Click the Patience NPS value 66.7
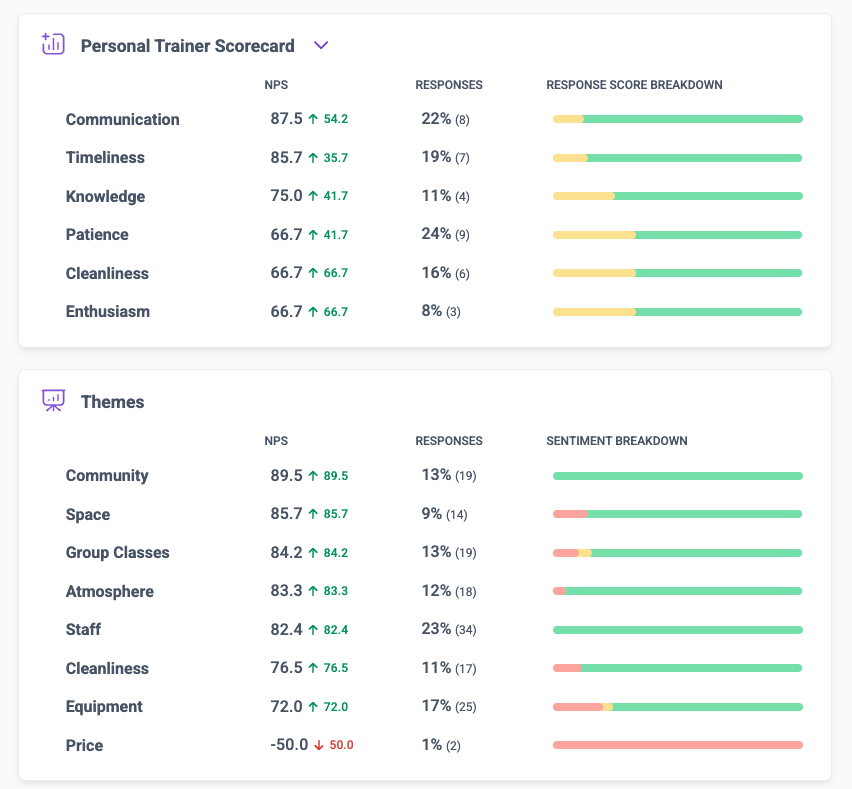Image resolution: width=852 pixels, height=789 pixels. (286, 234)
